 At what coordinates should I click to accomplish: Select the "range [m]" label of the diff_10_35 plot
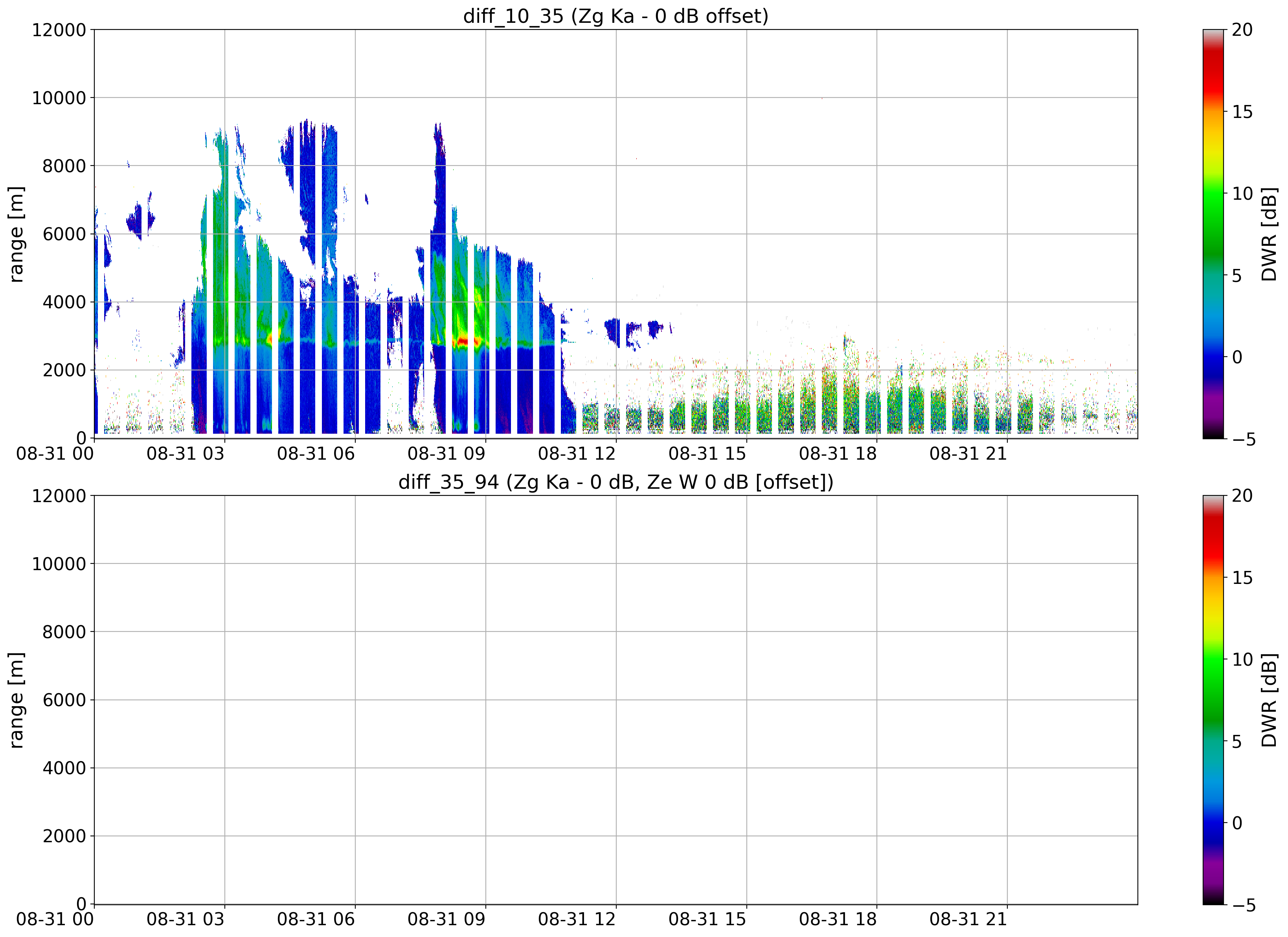(17, 234)
